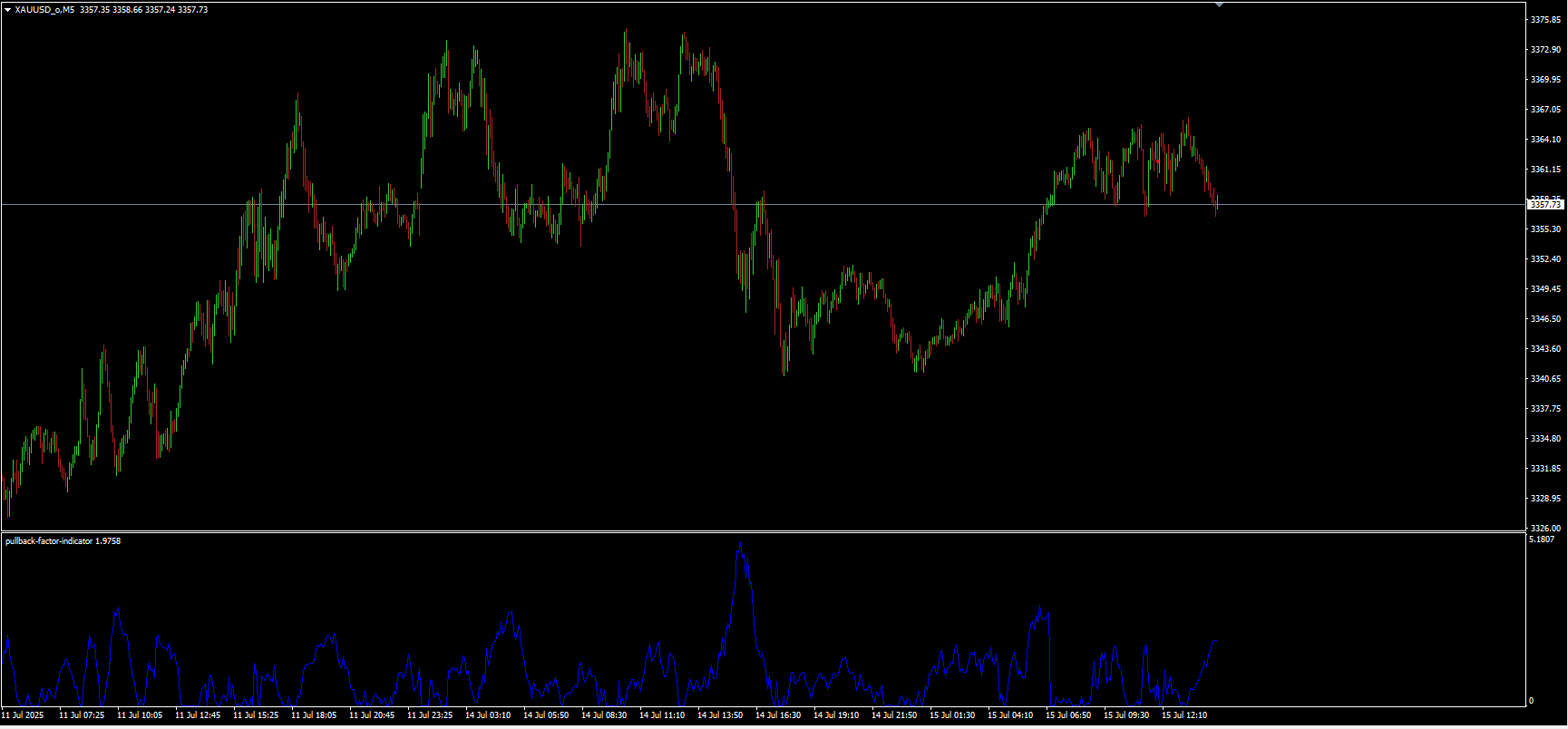This screenshot has height=729, width=1568.
Task: Click the 3340.65 price axis label
Action: point(1545,379)
